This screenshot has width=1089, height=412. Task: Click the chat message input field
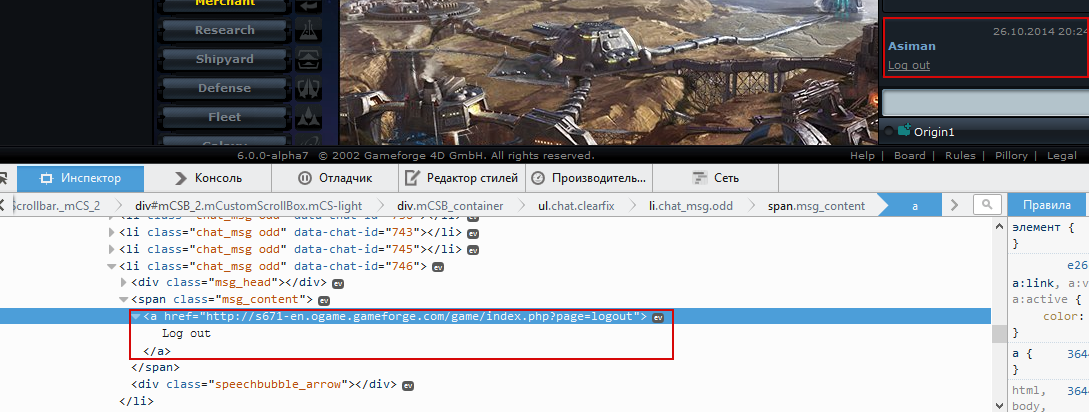tap(985, 103)
